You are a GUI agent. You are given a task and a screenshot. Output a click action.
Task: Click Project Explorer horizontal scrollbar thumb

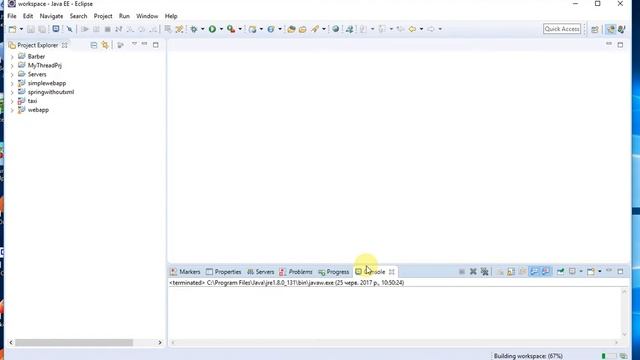tap(74, 342)
